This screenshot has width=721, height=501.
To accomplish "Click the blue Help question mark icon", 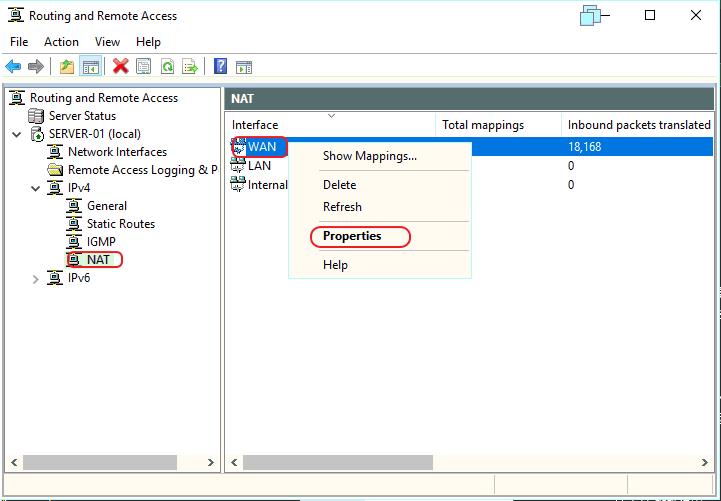I will click(220, 67).
